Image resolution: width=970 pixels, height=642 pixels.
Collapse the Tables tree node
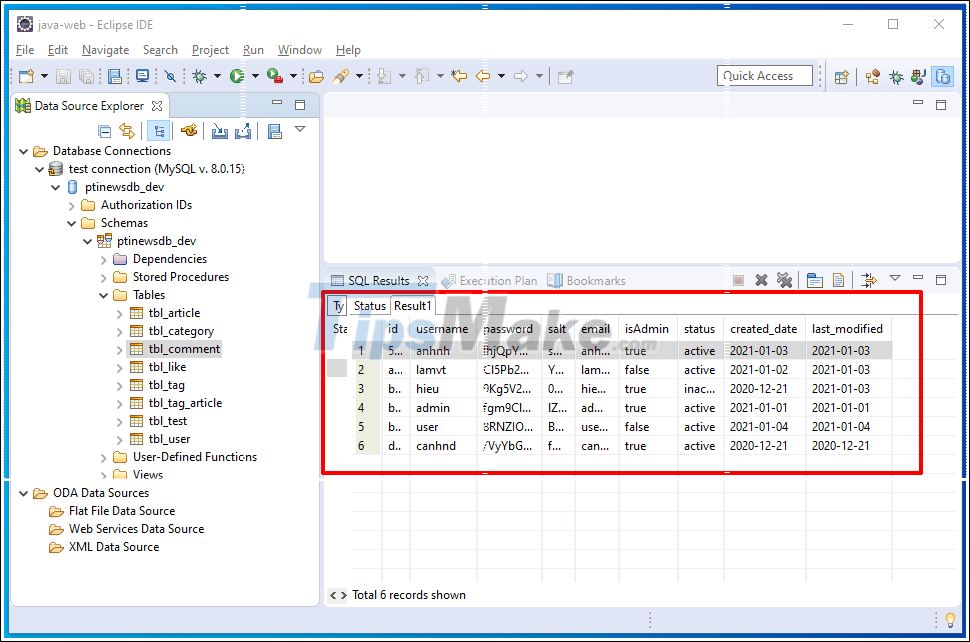click(105, 294)
